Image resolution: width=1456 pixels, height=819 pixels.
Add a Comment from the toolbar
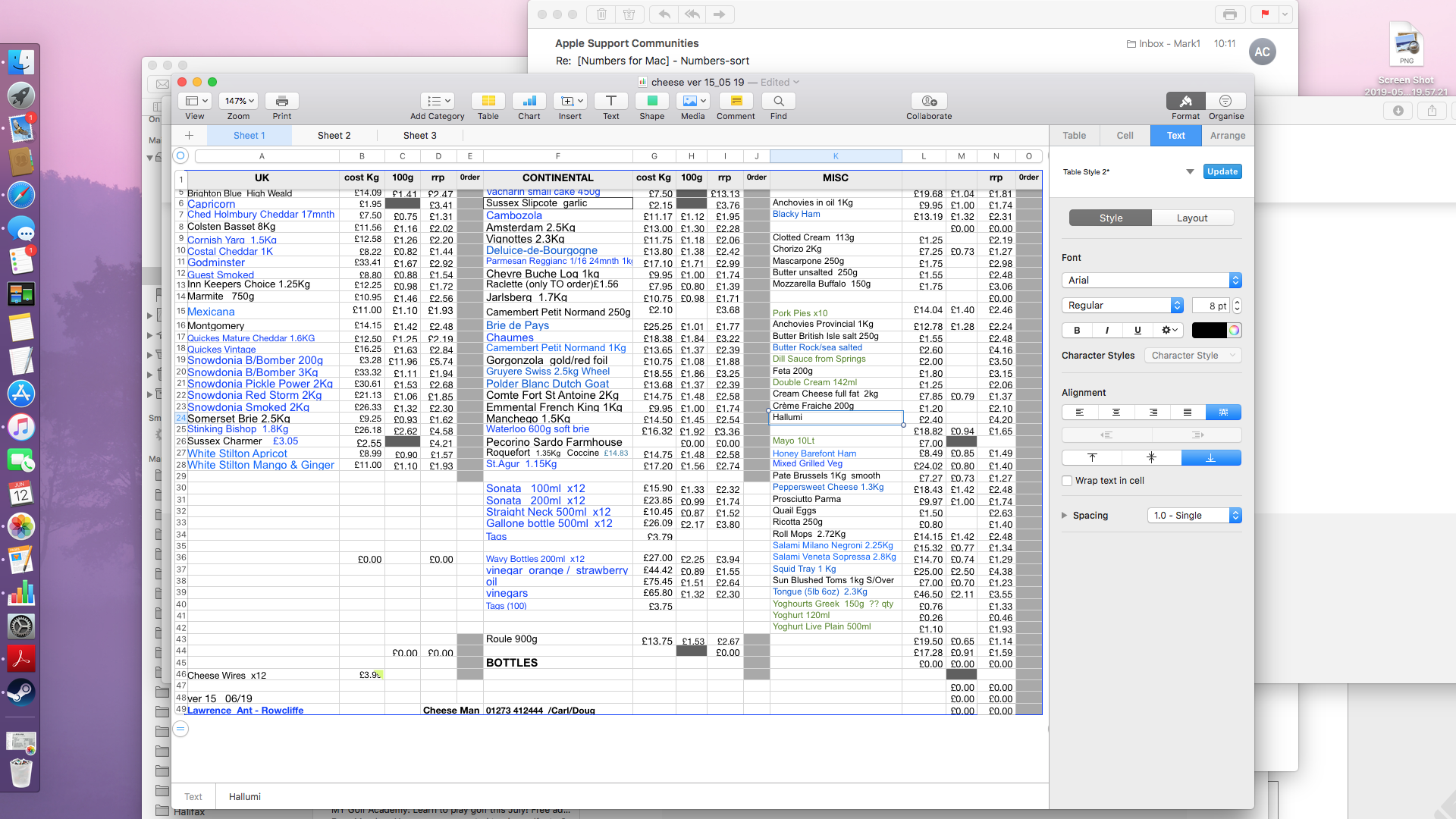(x=736, y=101)
